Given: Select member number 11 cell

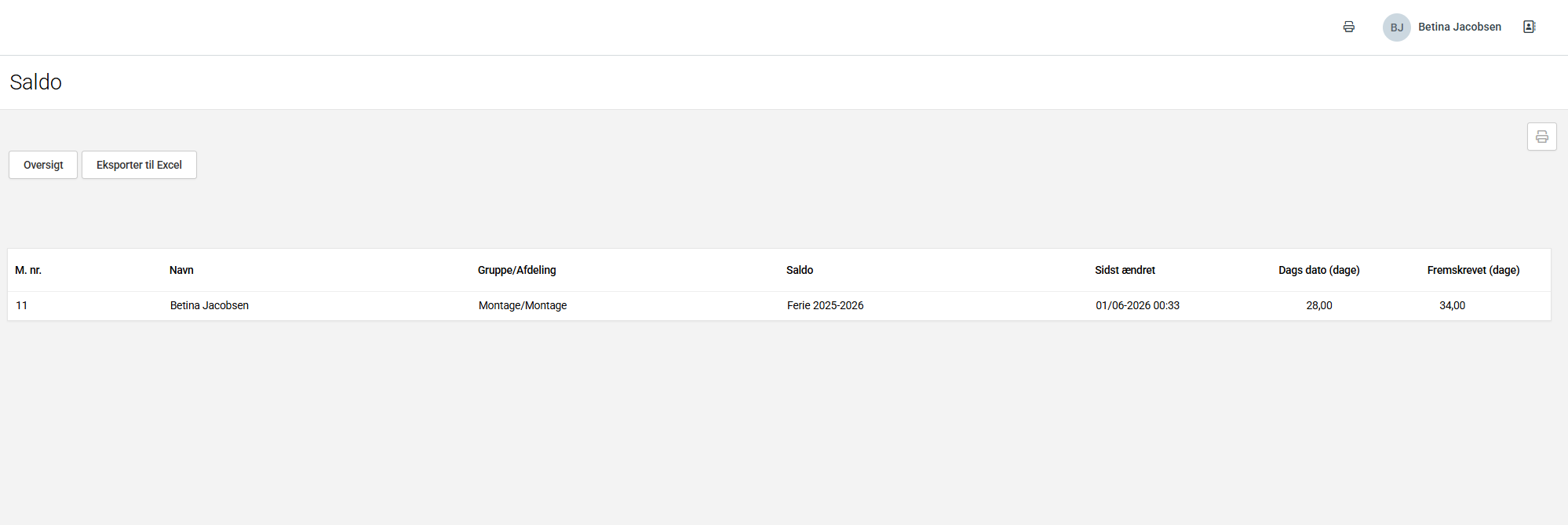Looking at the screenshot, I should (x=22, y=305).
